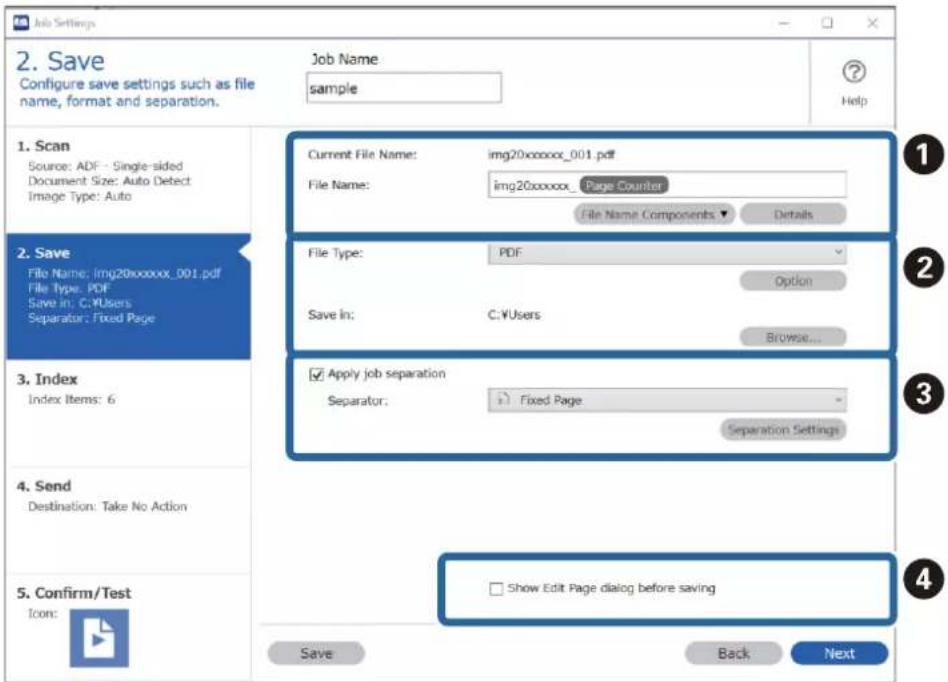Minimize the Job Settings window
Image resolution: width=948 pixels, height=682 pixels.
pos(784,23)
